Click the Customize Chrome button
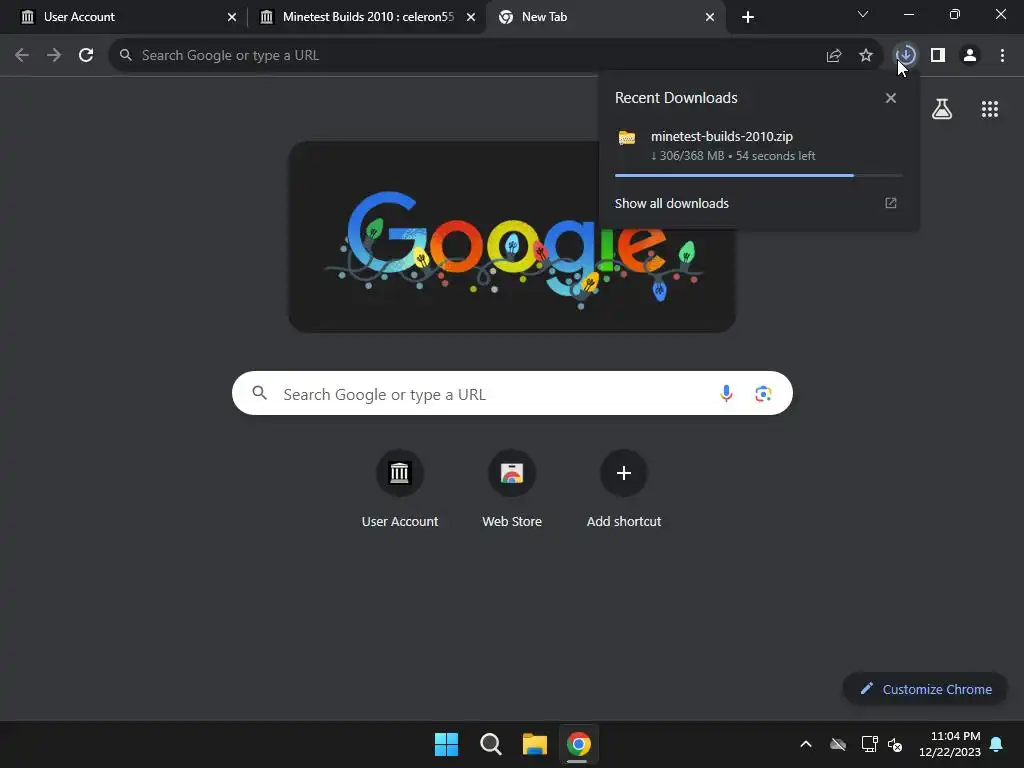1024x768 pixels. [x=925, y=689]
